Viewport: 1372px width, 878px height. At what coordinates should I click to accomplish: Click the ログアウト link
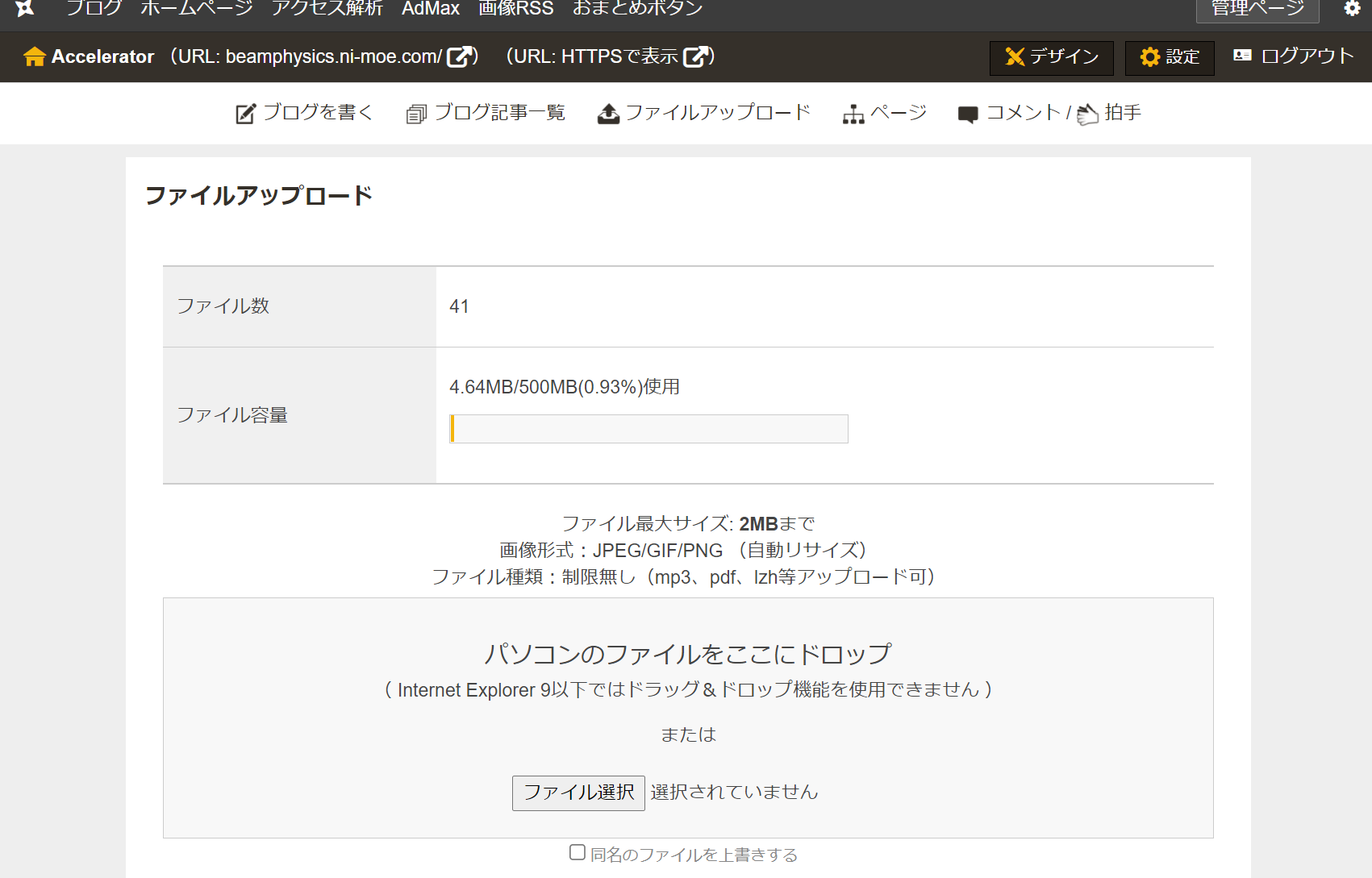point(1294,56)
